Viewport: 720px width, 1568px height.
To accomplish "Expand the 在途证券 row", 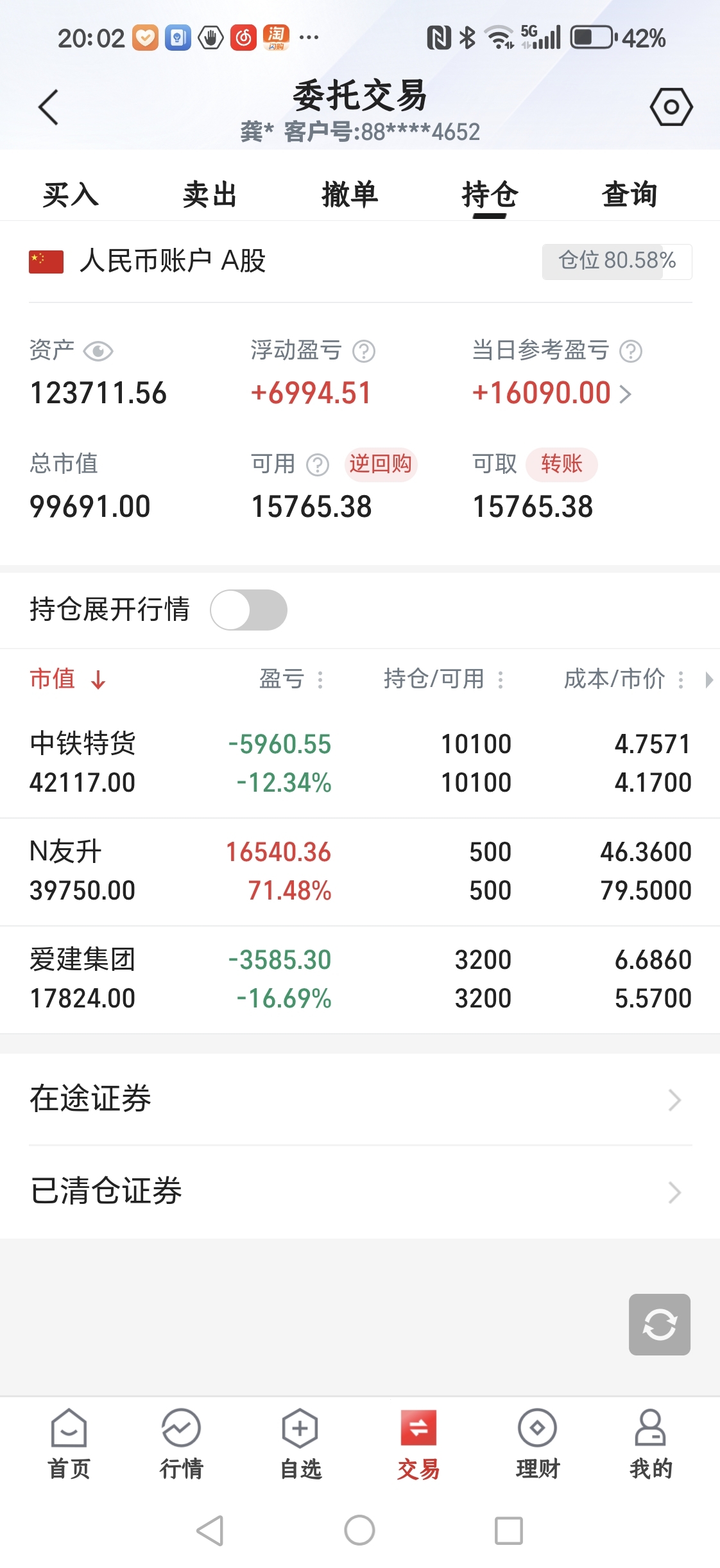I will pyautogui.click(x=360, y=1099).
